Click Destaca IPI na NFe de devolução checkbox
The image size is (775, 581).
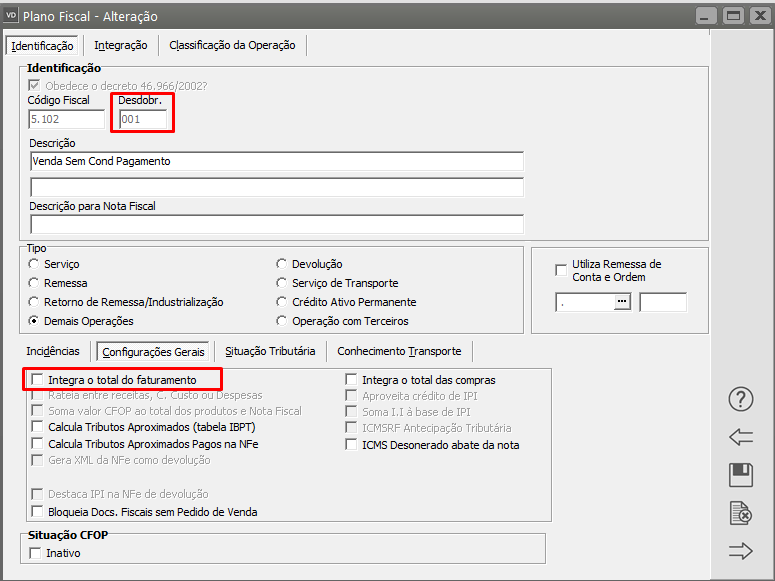click(x=37, y=494)
